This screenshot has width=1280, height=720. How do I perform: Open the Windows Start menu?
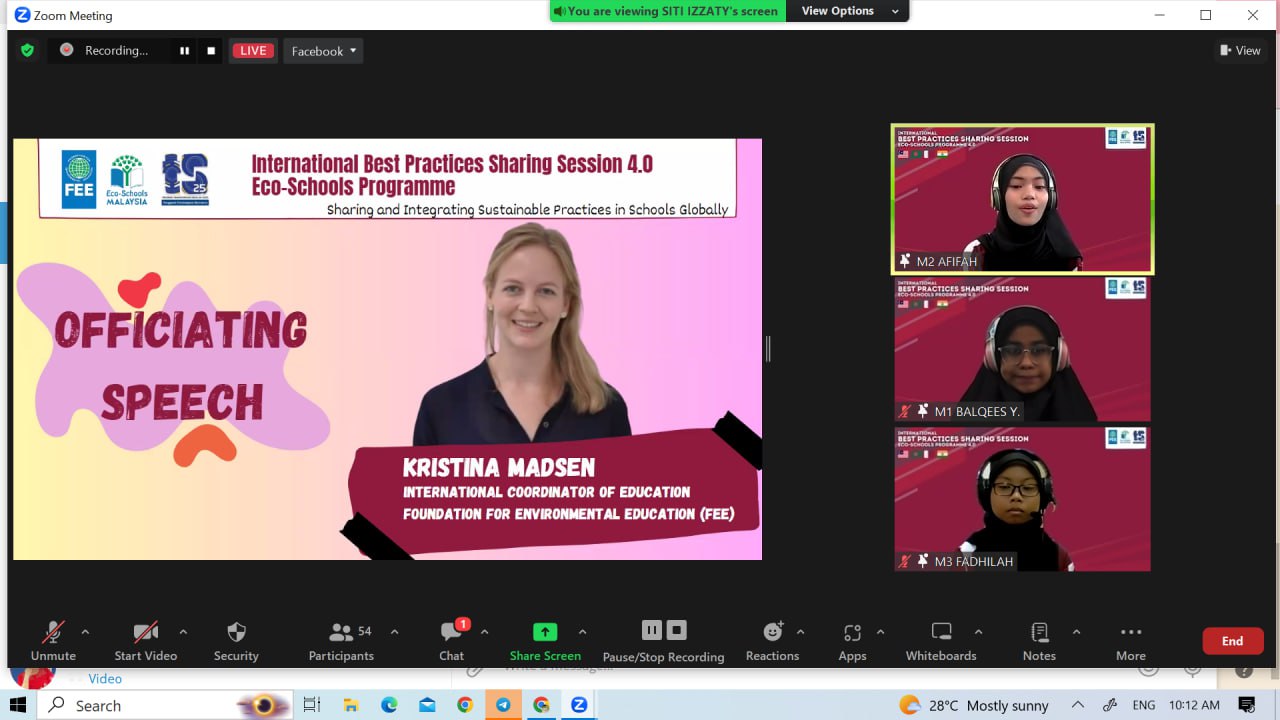click(x=19, y=705)
